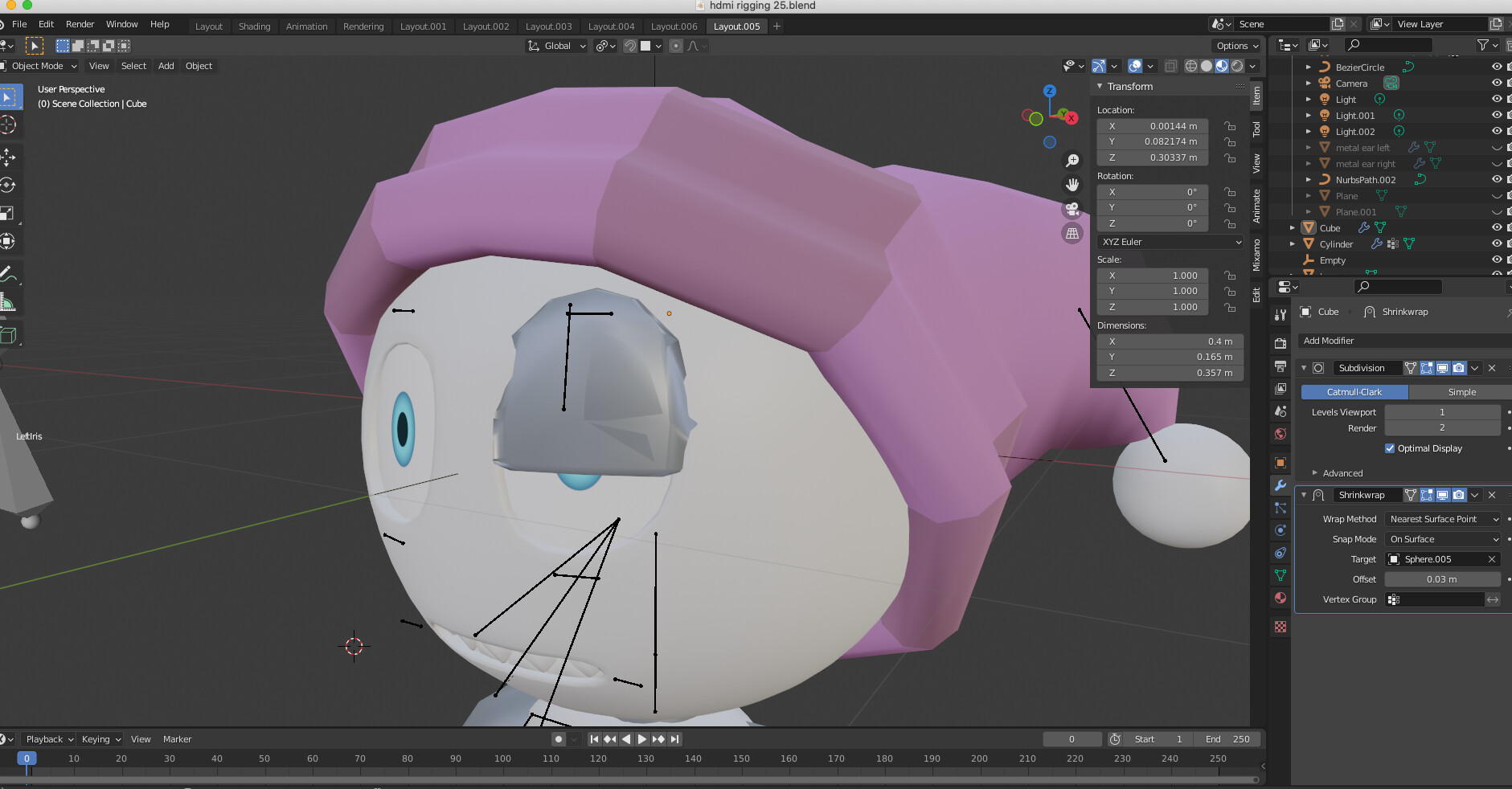Activate the Rotate tool
Screen dimensions: 1512x789
click(8, 185)
